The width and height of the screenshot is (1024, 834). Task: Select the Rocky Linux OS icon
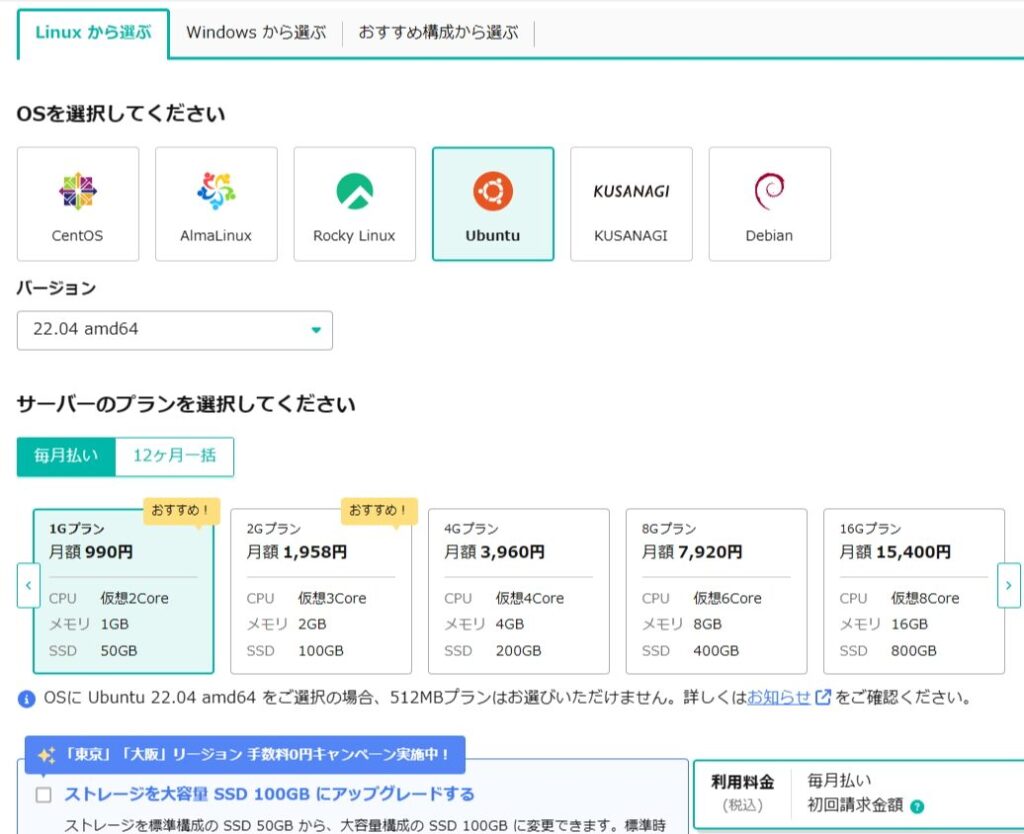click(354, 203)
